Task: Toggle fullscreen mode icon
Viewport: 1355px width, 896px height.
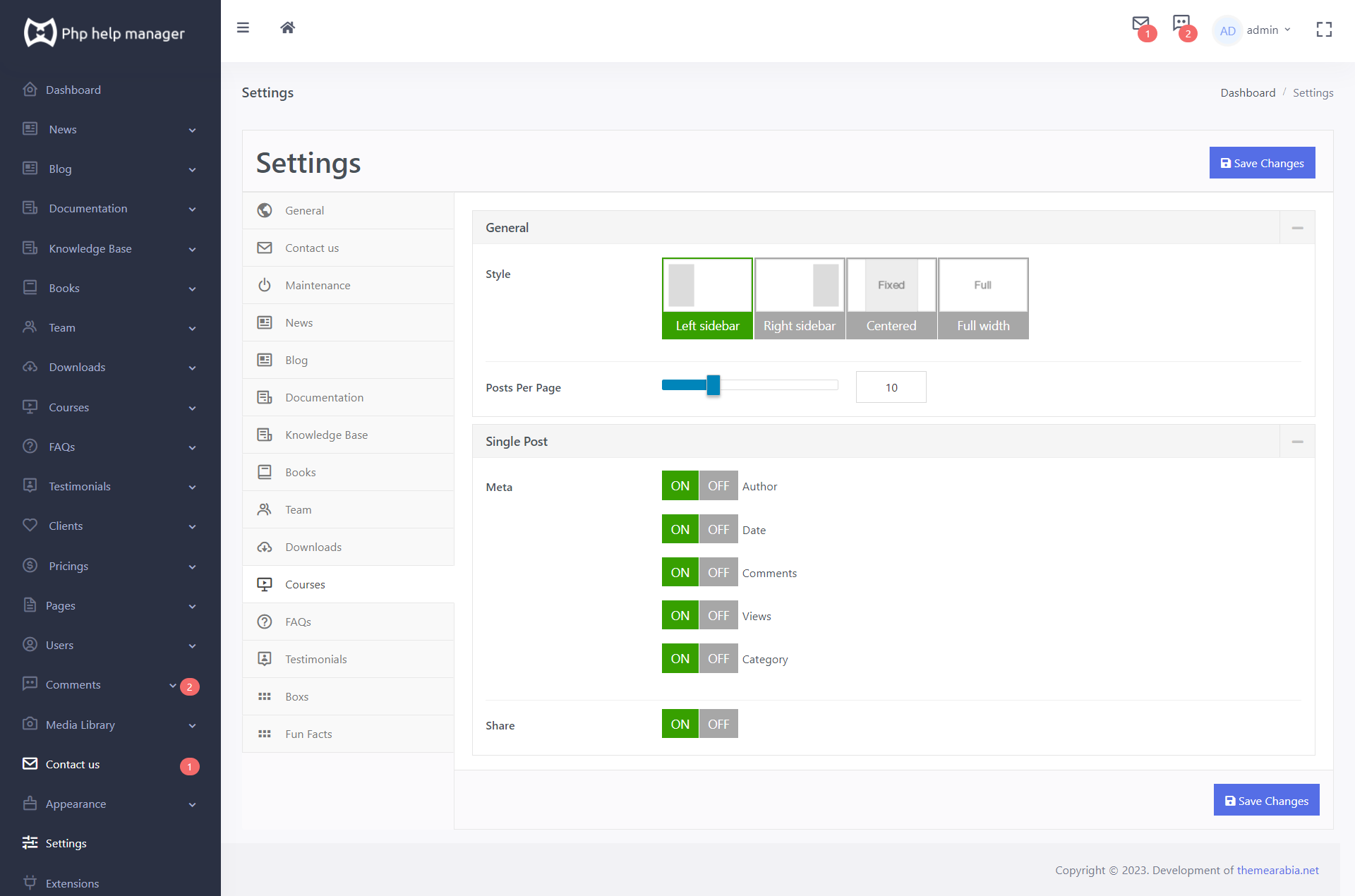Action: point(1324,29)
